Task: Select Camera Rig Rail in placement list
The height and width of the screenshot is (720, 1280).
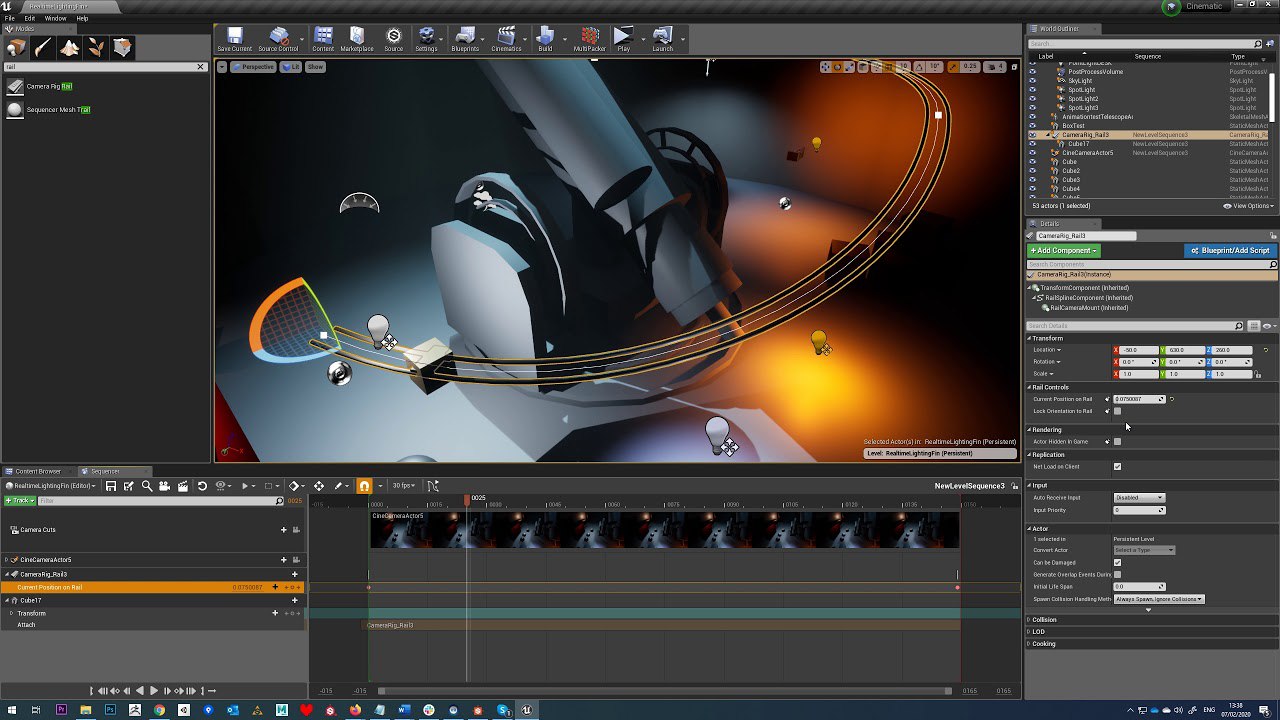Action: [106, 87]
